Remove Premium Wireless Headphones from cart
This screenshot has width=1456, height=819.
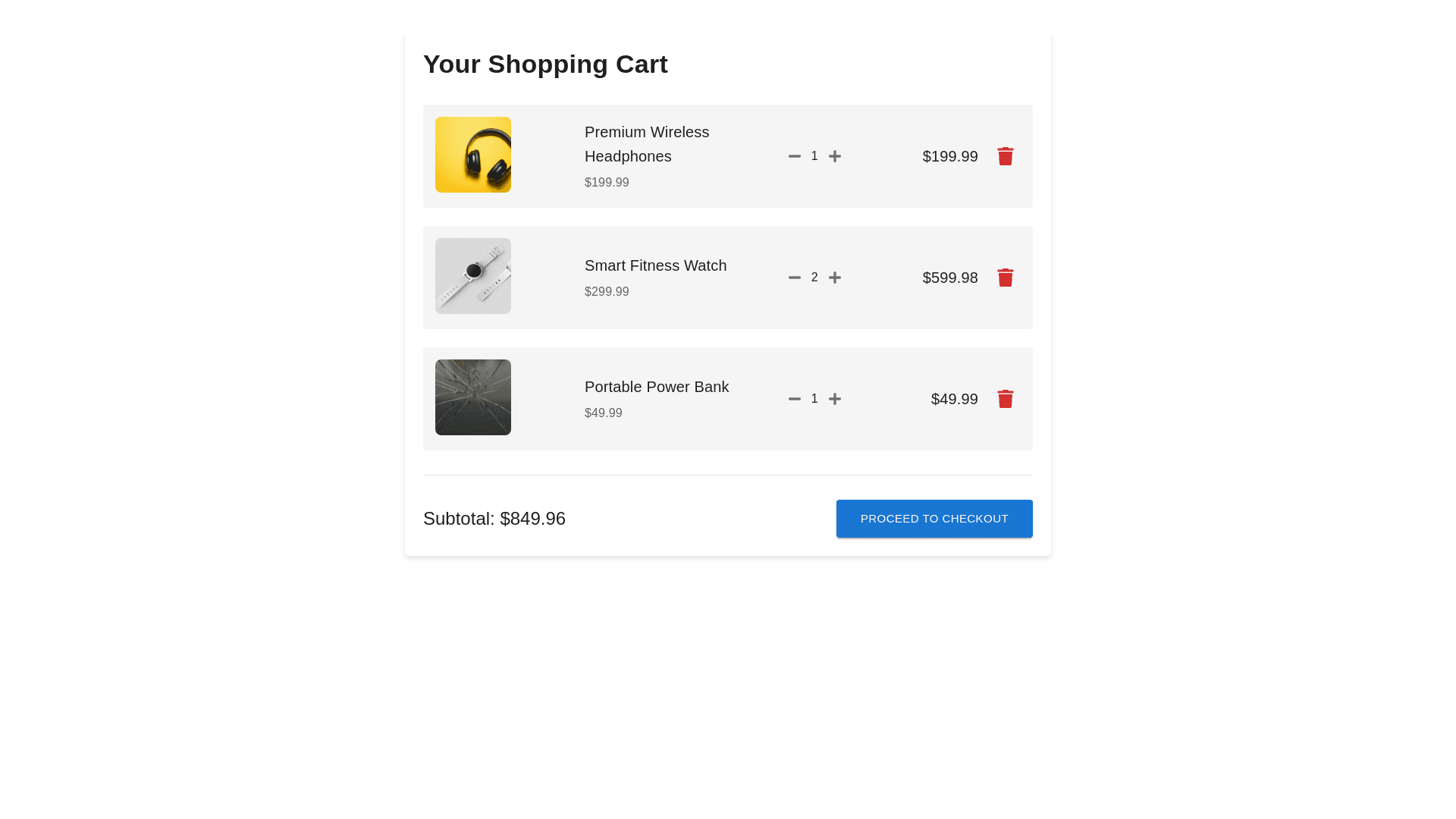(x=1006, y=156)
